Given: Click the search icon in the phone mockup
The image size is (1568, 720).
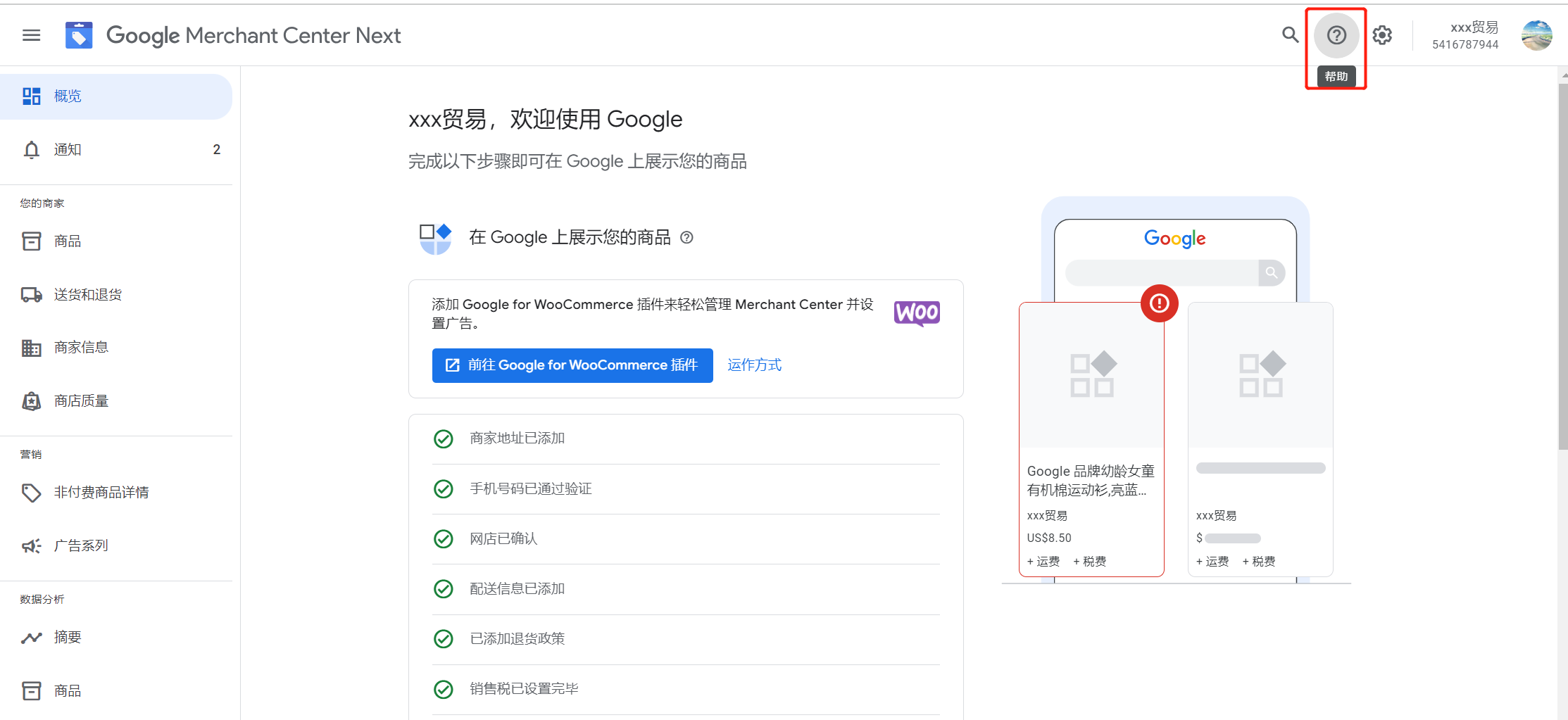Looking at the screenshot, I should coord(1272,273).
